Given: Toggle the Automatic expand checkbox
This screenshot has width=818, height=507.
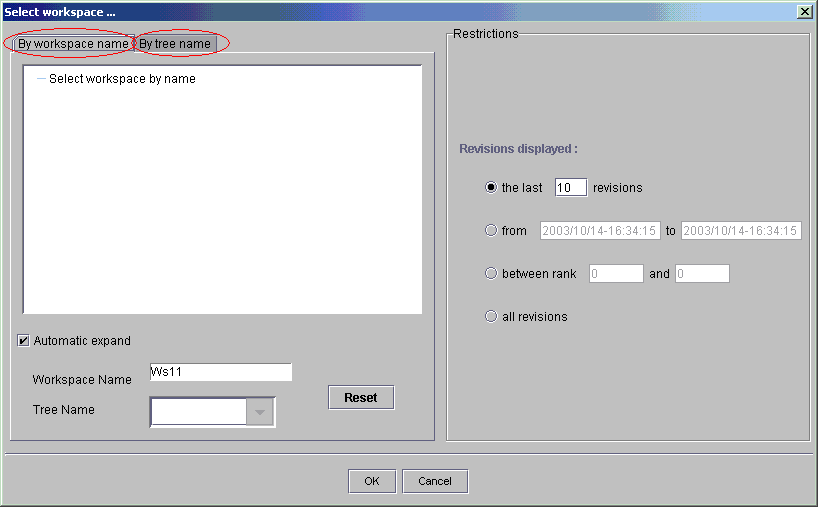Looking at the screenshot, I should 23,341.
